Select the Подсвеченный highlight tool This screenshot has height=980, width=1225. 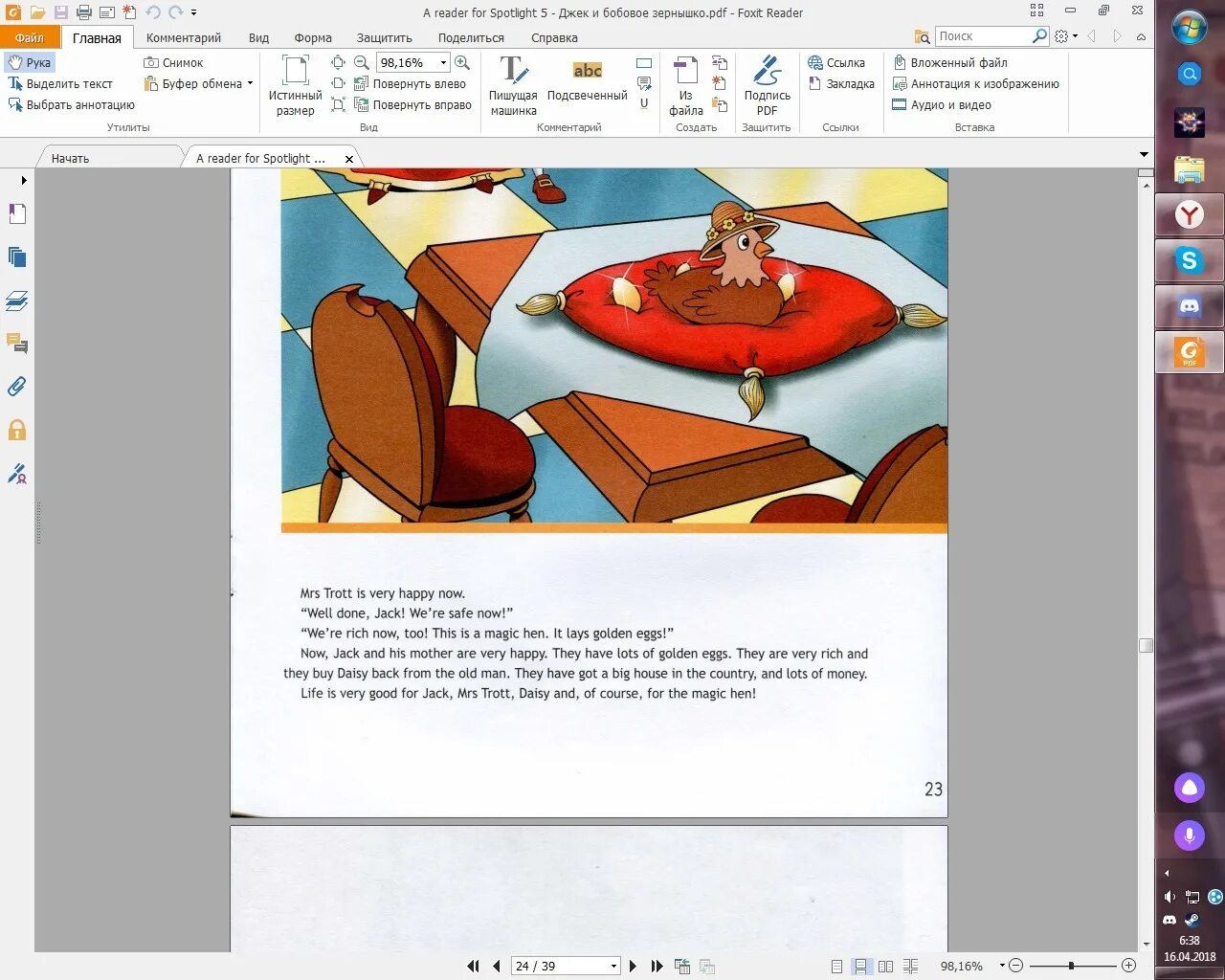587,81
